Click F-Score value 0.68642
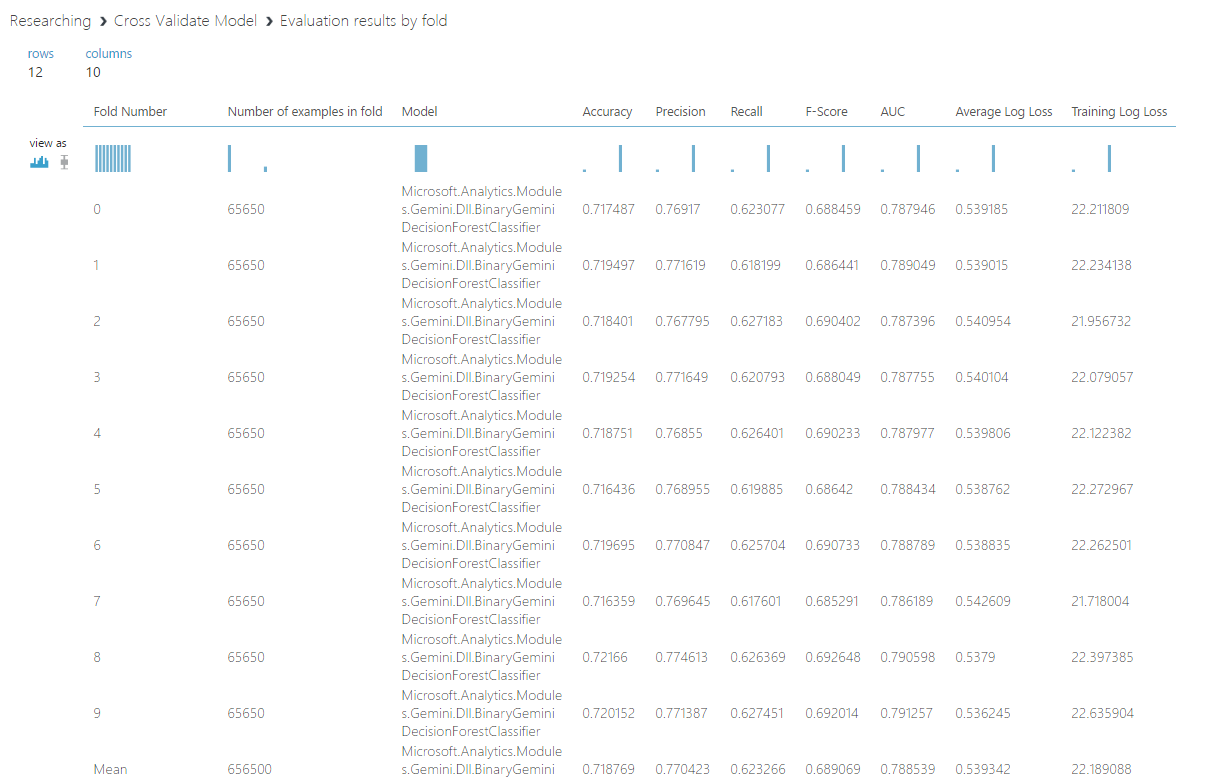Screen dimensions: 1213x778 click(x=828, y=489)
